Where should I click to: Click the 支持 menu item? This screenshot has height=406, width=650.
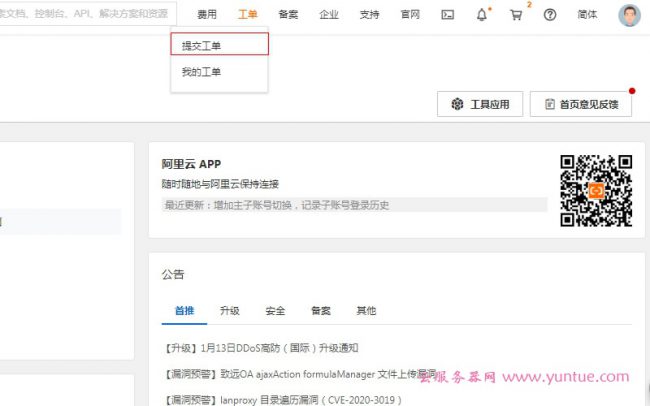[x=369, y=15]
